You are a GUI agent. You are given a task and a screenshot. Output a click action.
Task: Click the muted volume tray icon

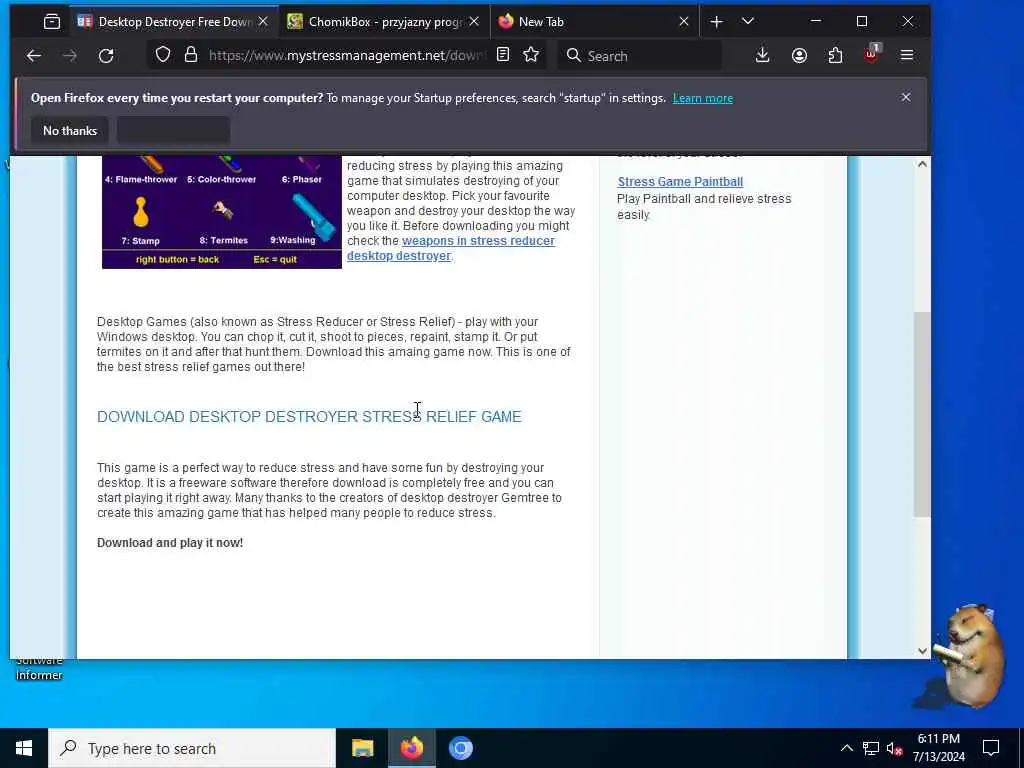(895, 748)
